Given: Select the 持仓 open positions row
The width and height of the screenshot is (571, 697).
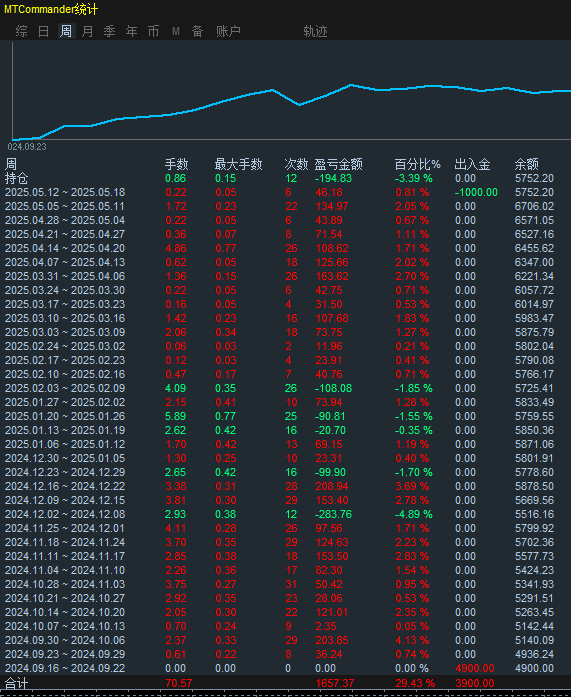Looking at the screenshot, I should [285, 178].
